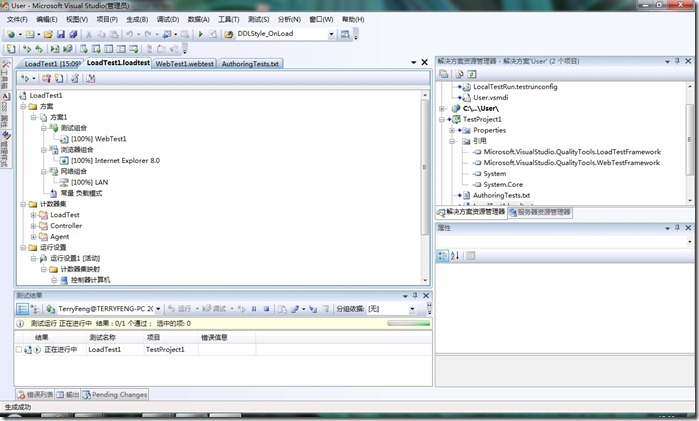This screenshot has height=421, width=699.
Task: Select LocalTestRun.testrunconfig in Solution Explorer
Action: coord(515,87)
